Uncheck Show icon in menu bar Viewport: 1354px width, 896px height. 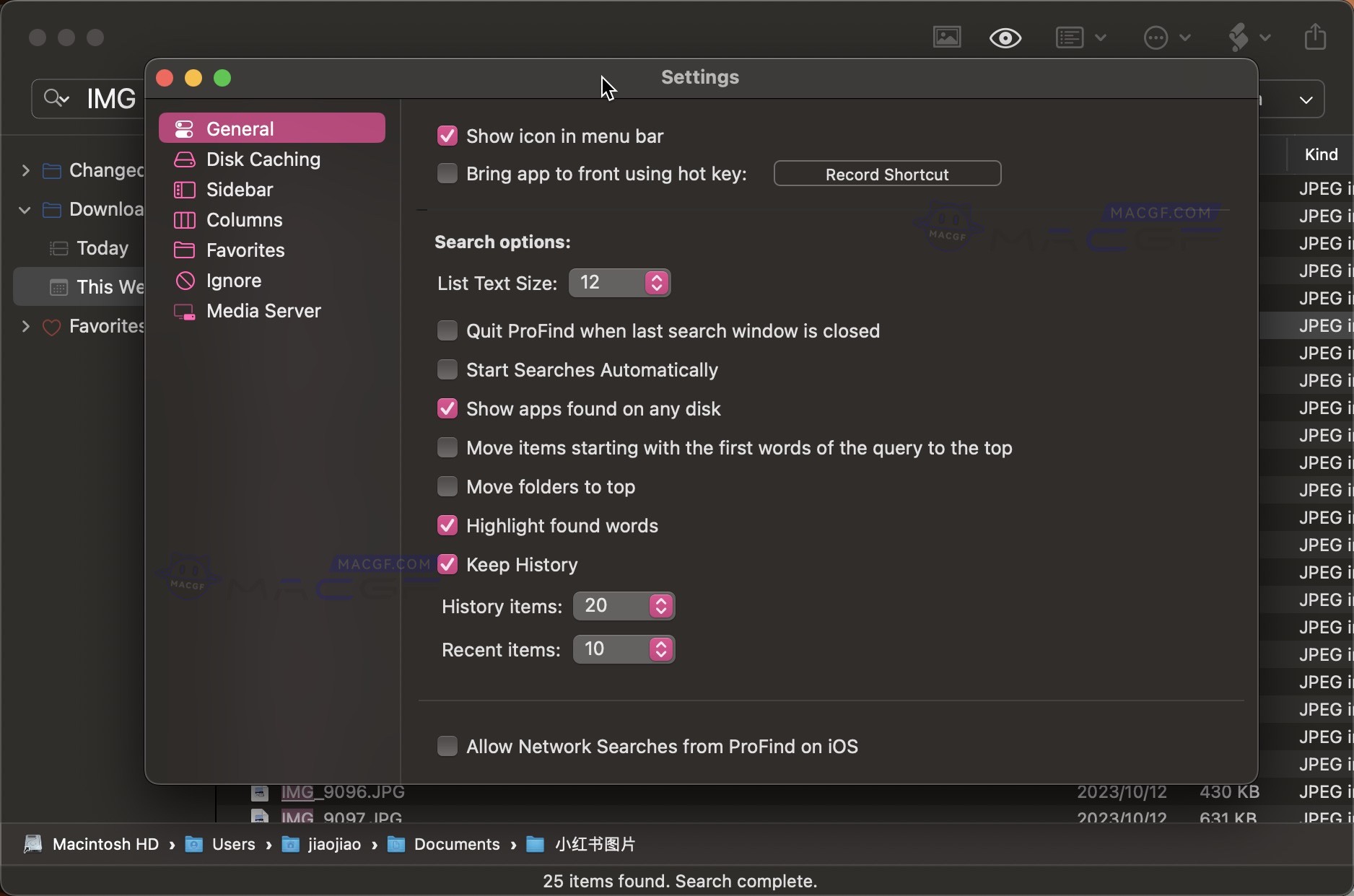[x=447, y=136]
